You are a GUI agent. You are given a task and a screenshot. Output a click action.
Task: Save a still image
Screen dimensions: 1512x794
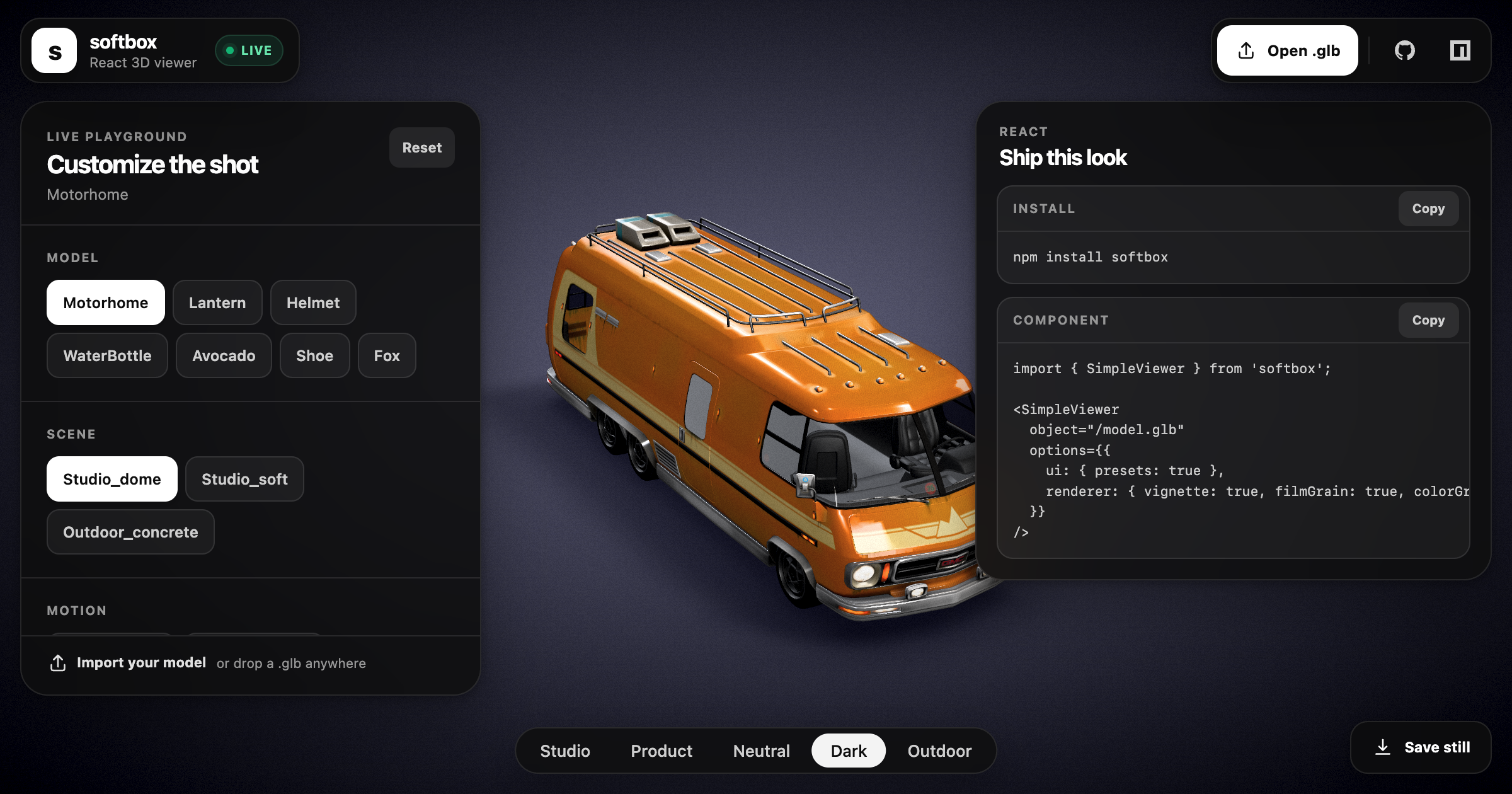point(1421,747)
